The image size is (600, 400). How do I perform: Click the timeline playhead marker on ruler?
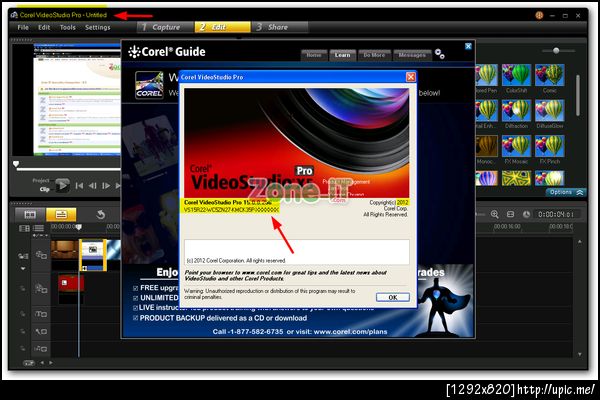click(78, 227)
